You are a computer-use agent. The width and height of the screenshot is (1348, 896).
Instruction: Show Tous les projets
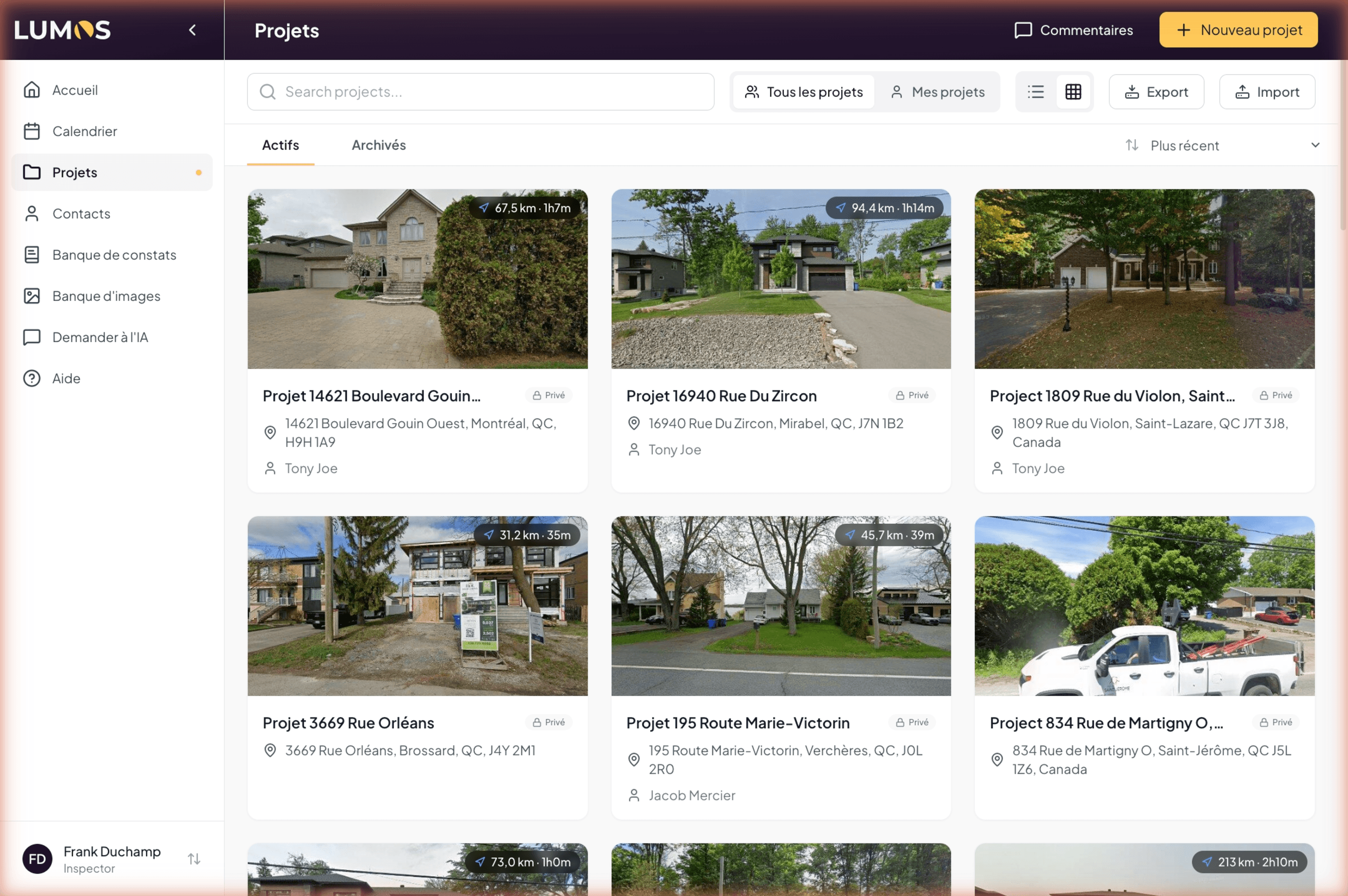(804, 92)
